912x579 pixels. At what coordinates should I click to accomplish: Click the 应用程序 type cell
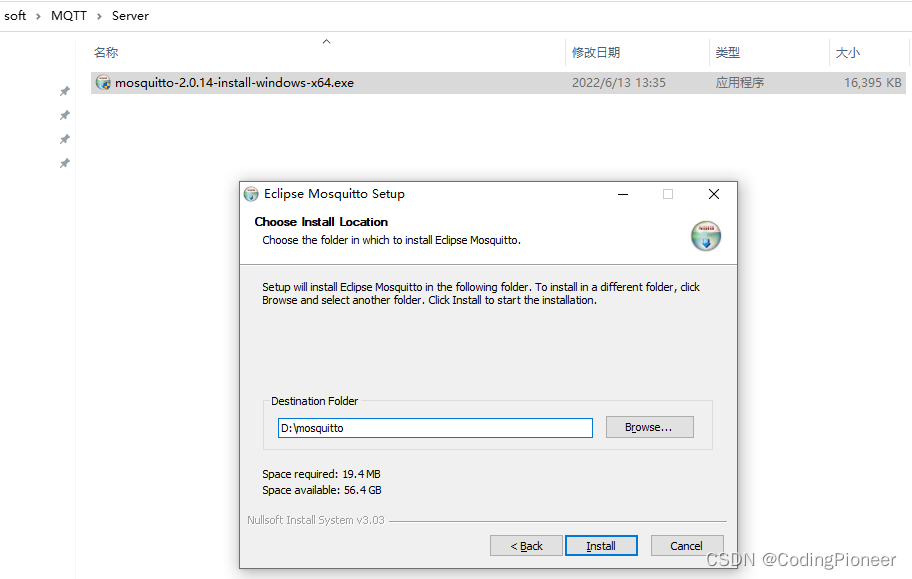740,83
